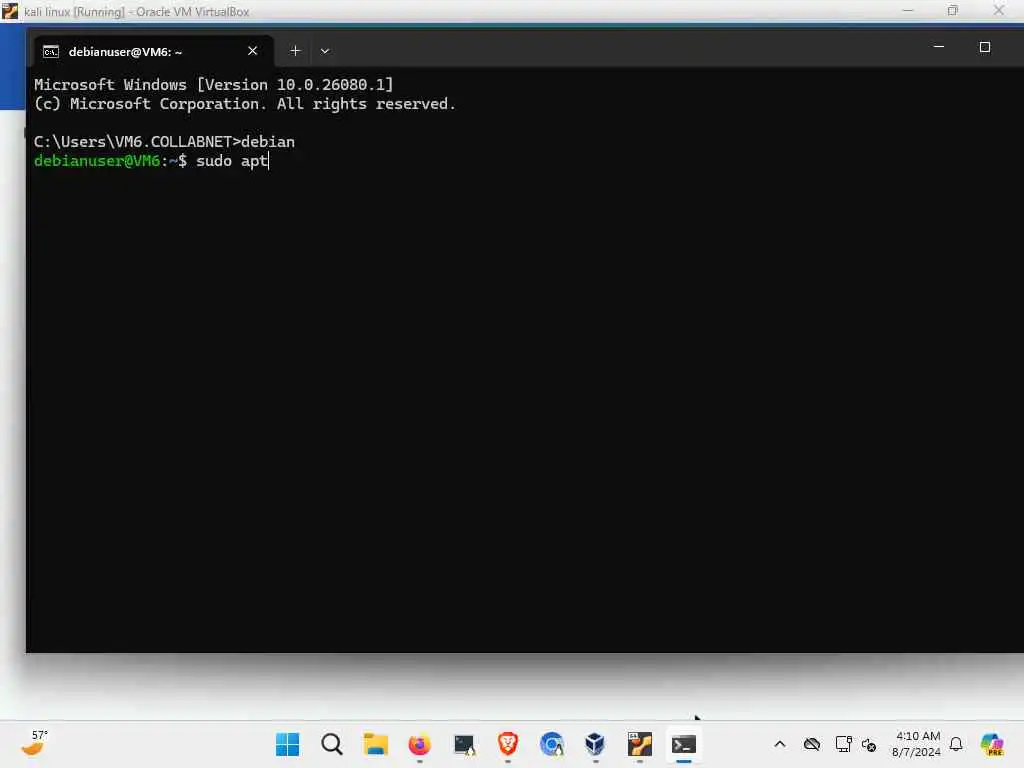1024x768 pixels.
Task: Maximize the terminal window
Action: pos(985,47)
